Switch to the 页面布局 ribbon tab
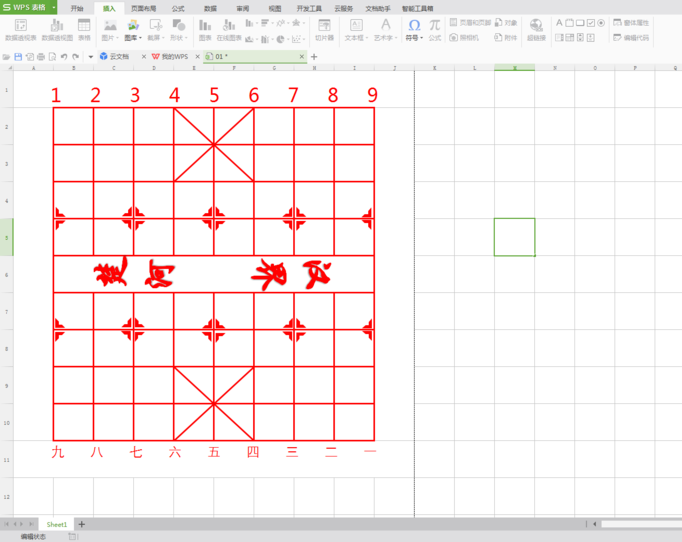682x542 pixels. coord(144,8)
